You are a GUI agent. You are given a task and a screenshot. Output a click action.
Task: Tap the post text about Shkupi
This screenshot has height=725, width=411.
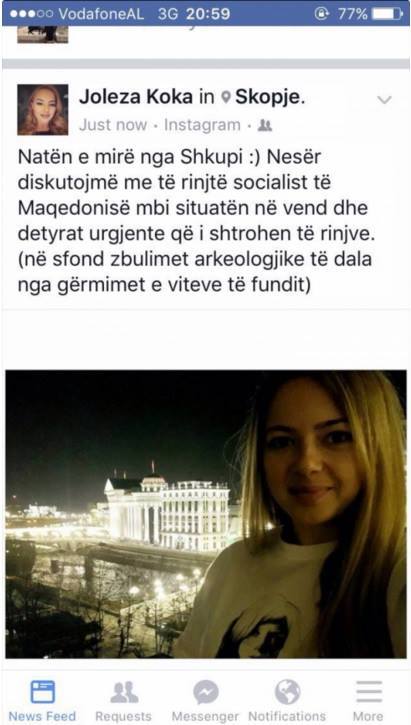(195, 221)
